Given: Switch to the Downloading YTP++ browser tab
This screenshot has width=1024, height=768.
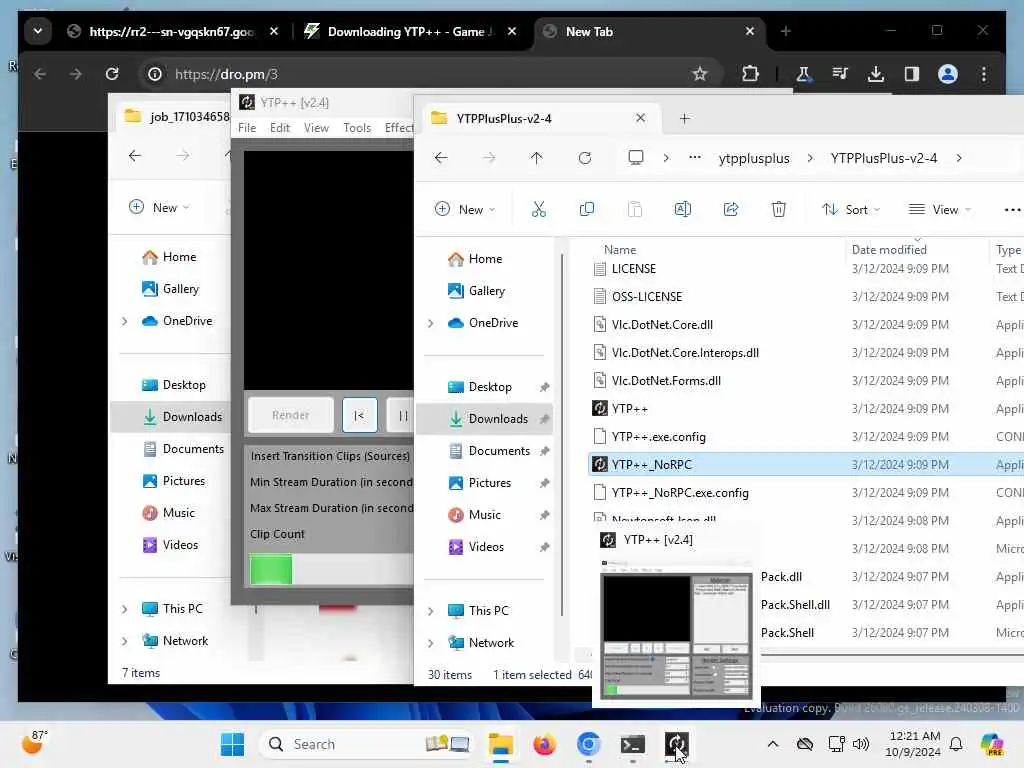Looking at the screenshot, I should (x=410, y=31).
